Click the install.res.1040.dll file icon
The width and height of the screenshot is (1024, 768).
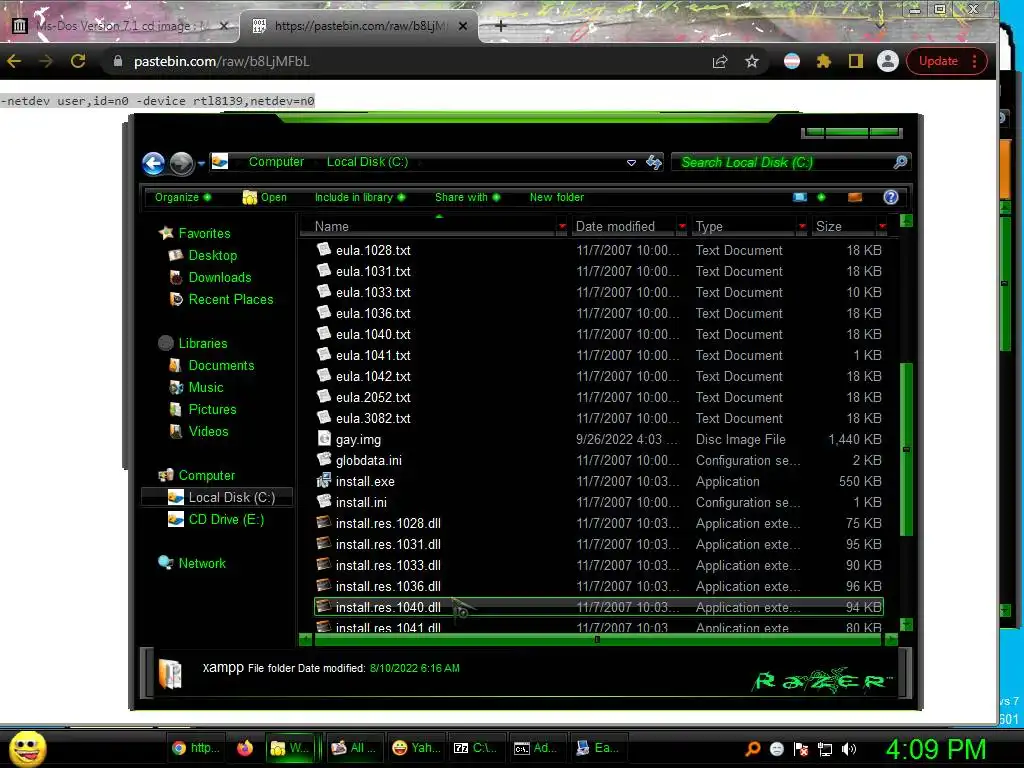[324, 607]
